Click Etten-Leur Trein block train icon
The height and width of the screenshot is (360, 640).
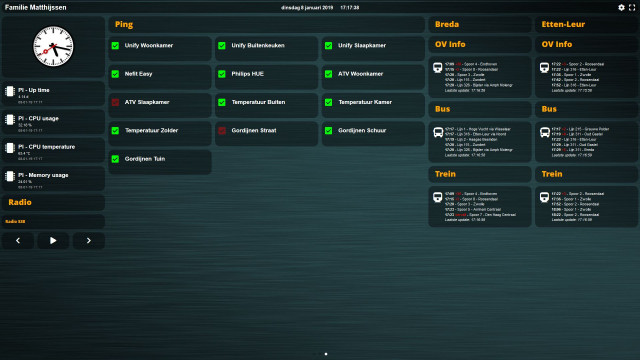point(544,197)
